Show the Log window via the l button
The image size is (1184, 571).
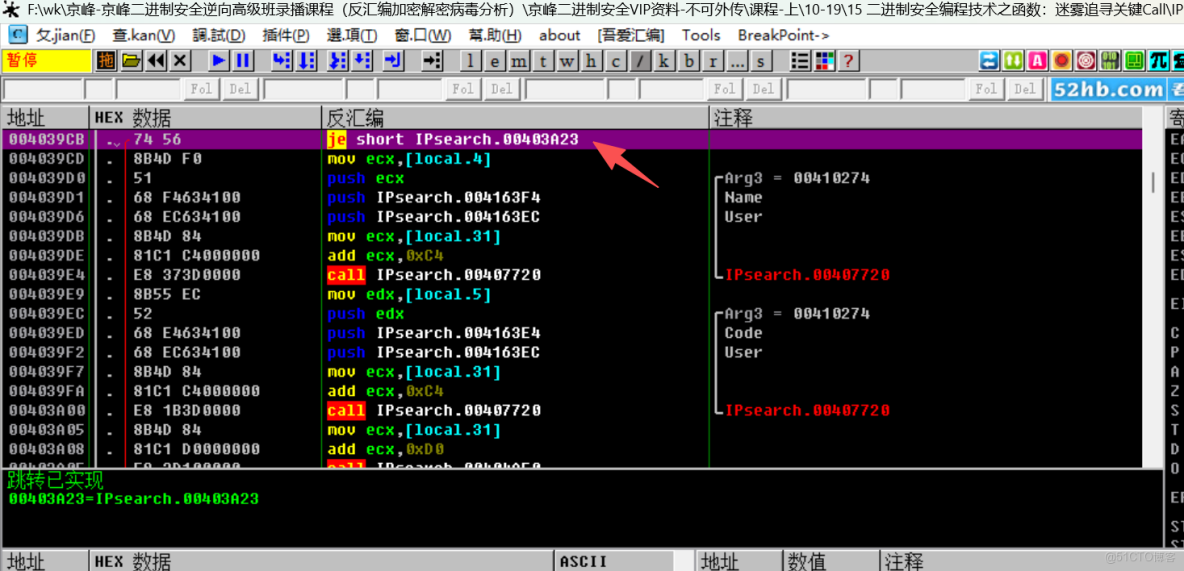[x=470, y=61]
